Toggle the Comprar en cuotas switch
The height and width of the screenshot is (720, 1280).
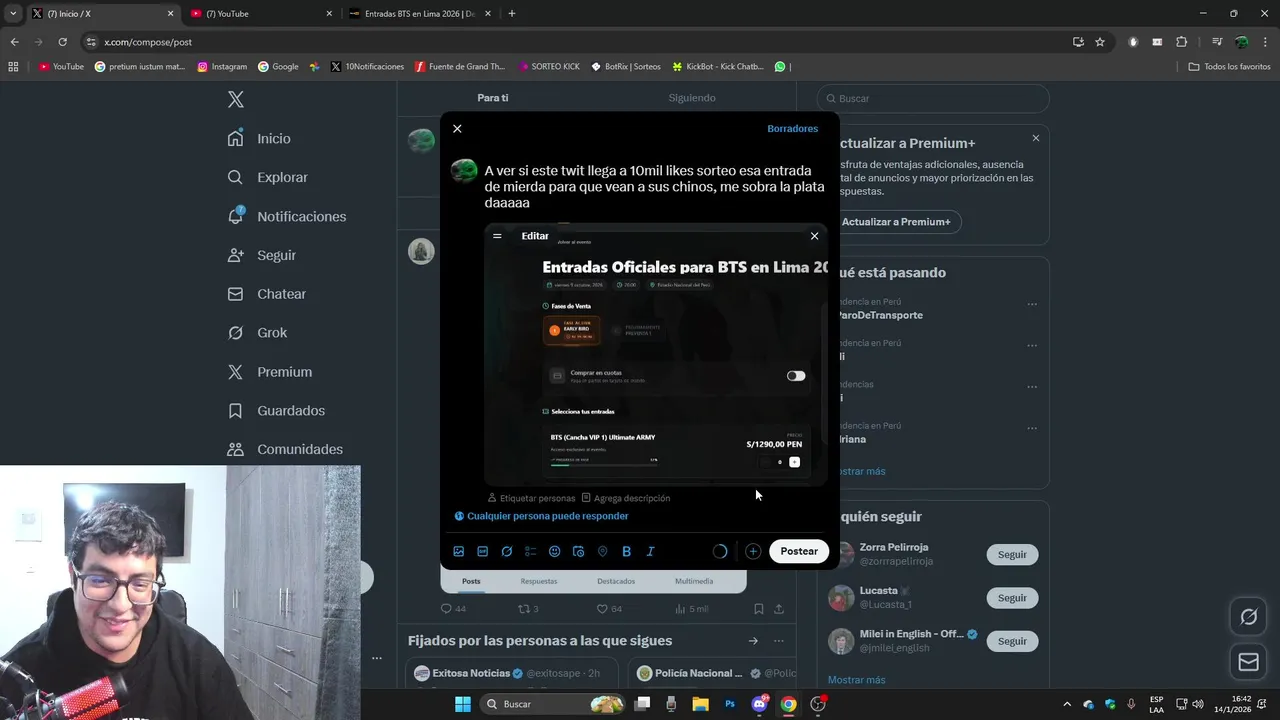point(796,376)
